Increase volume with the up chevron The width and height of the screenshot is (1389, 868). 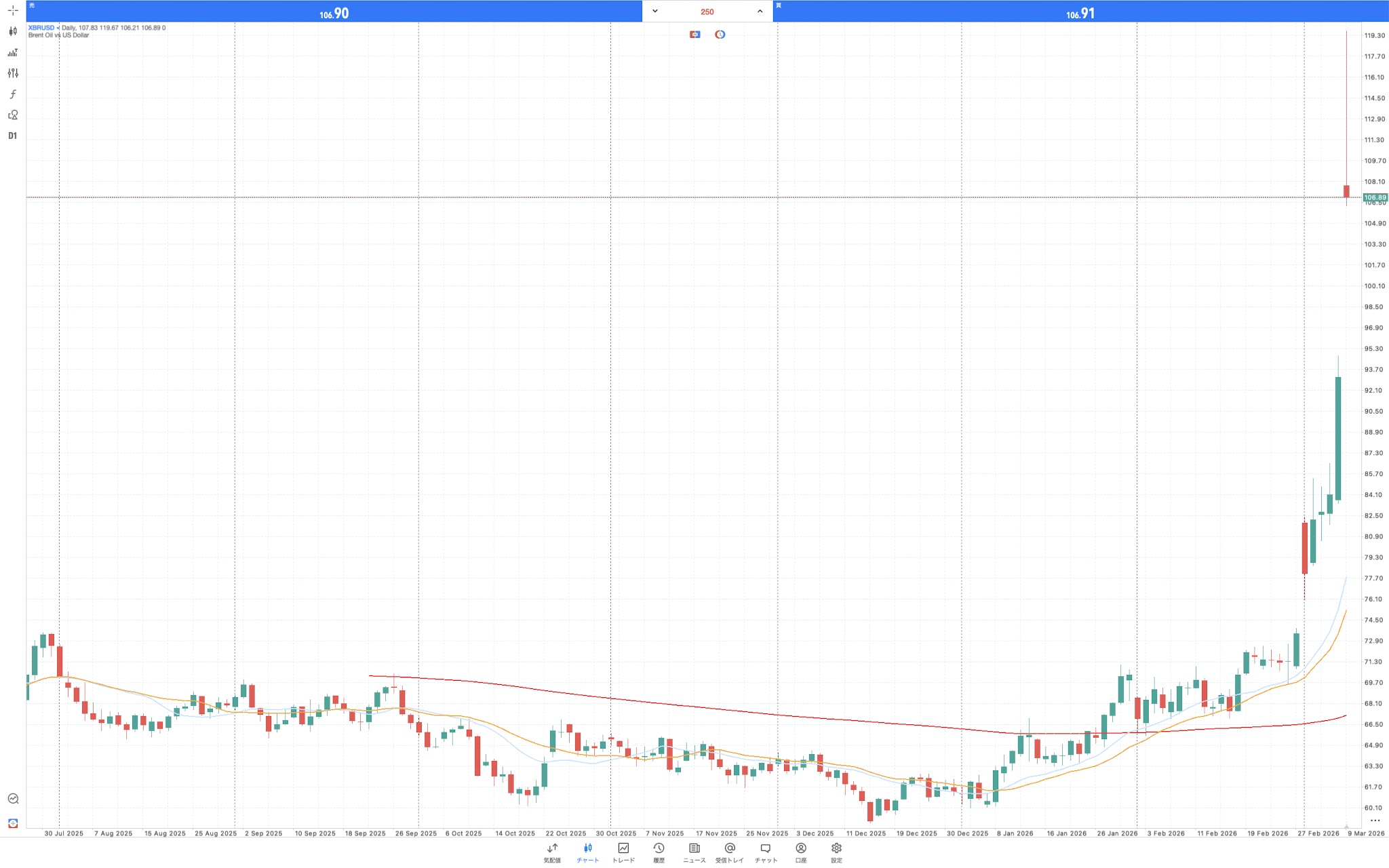point(760,11)
